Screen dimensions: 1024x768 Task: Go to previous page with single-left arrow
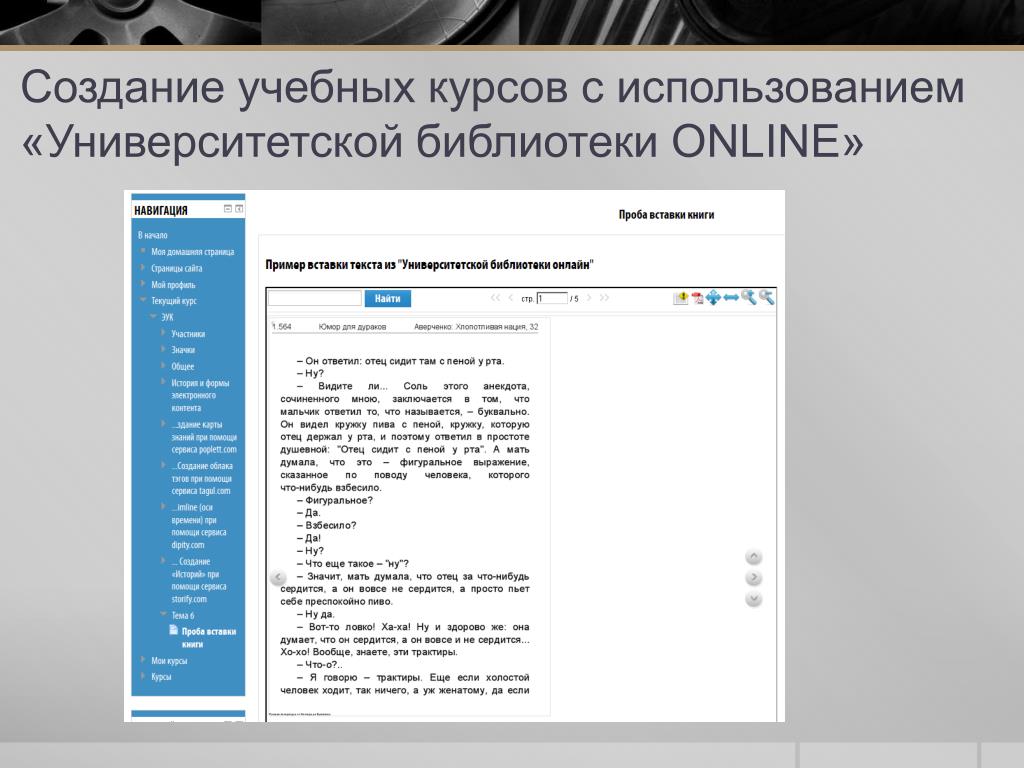tap(511, 298)
